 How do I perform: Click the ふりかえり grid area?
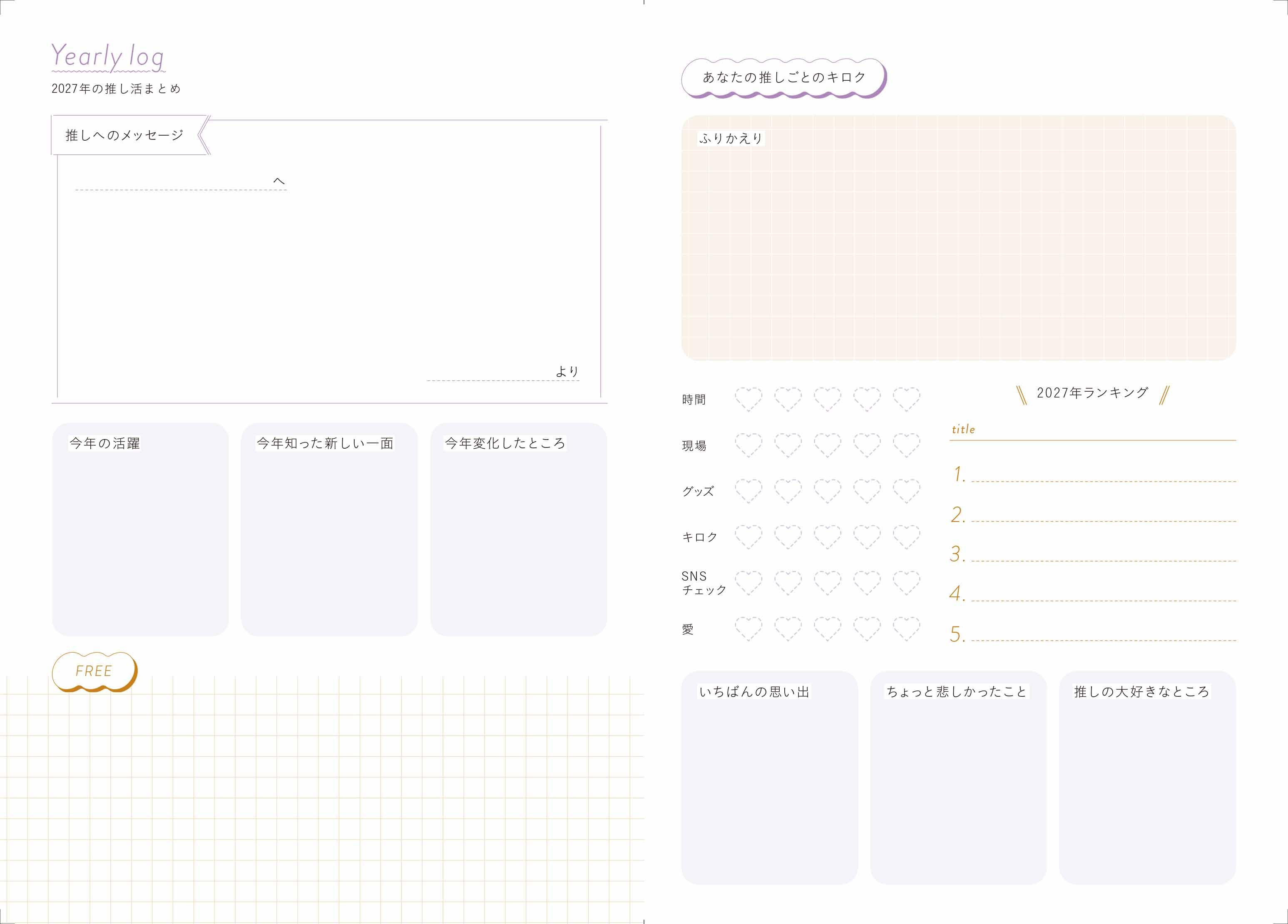pyautogui.click(x=959, y=237)
